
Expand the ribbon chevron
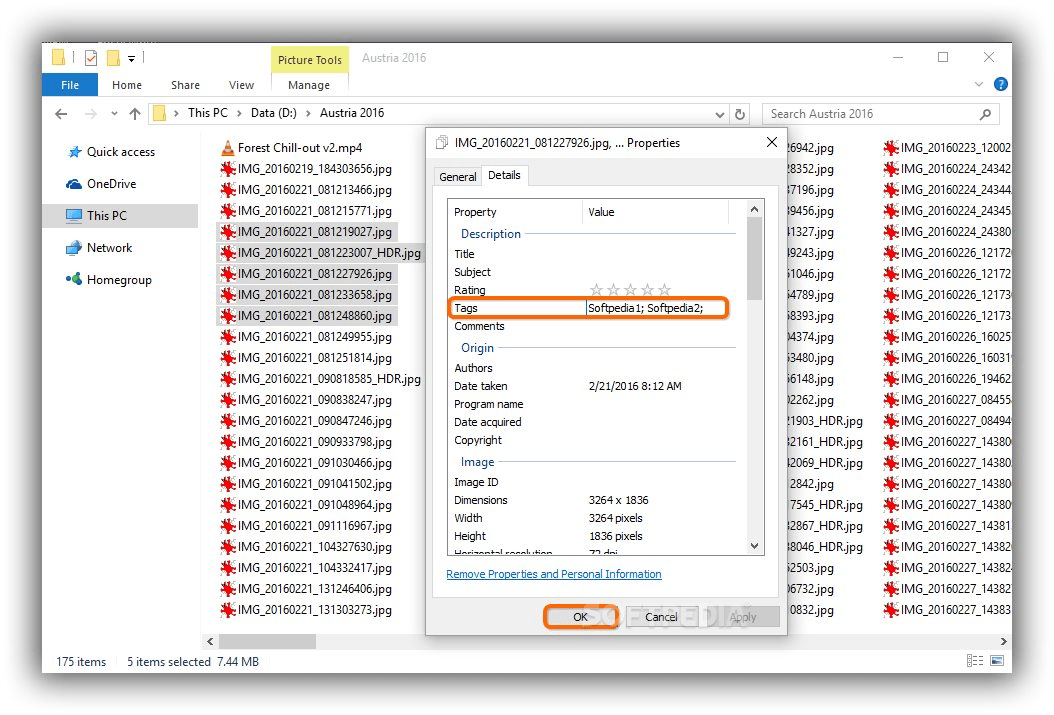[979, 84]
